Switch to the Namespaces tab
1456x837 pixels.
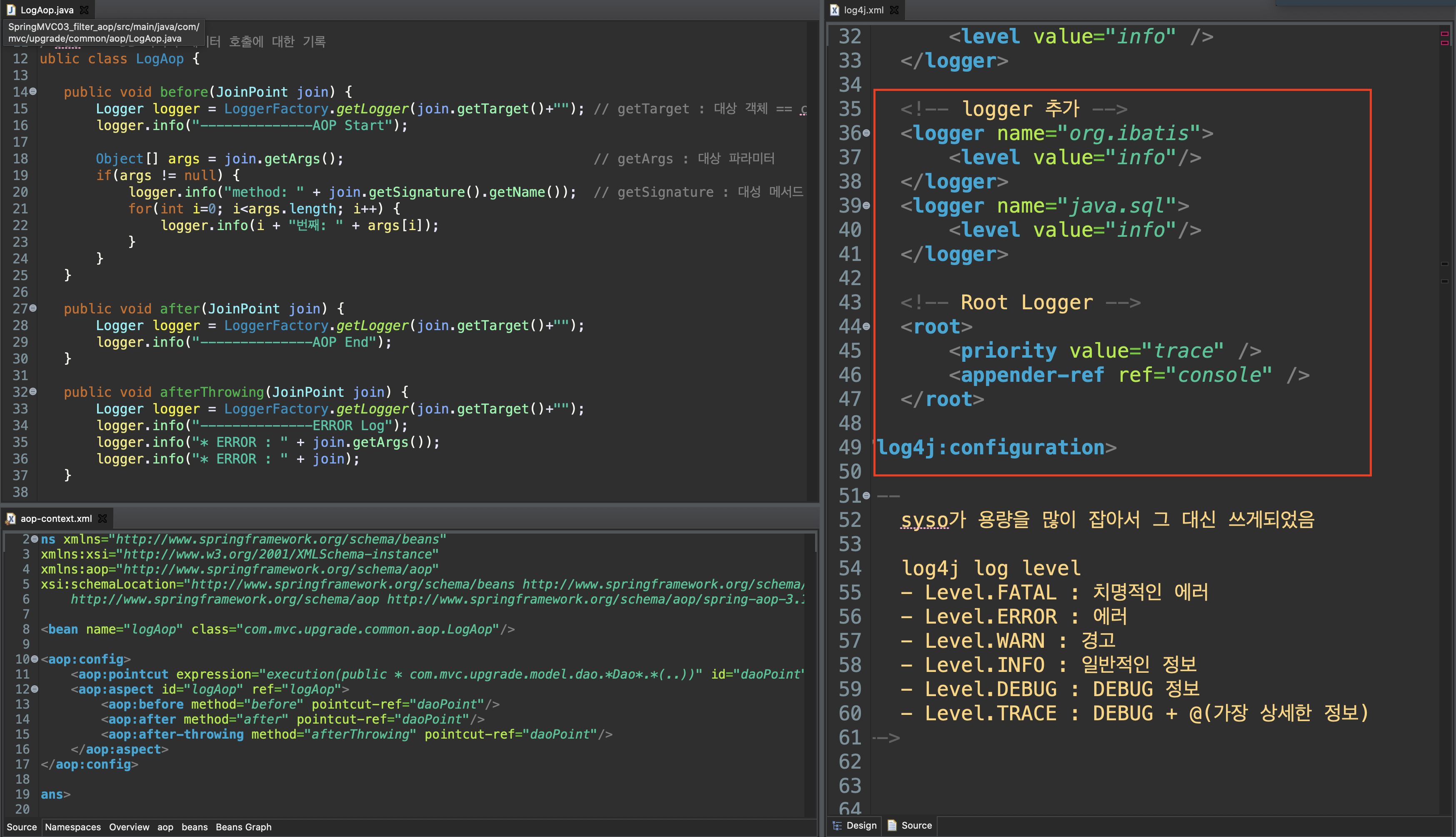point(73,827)
